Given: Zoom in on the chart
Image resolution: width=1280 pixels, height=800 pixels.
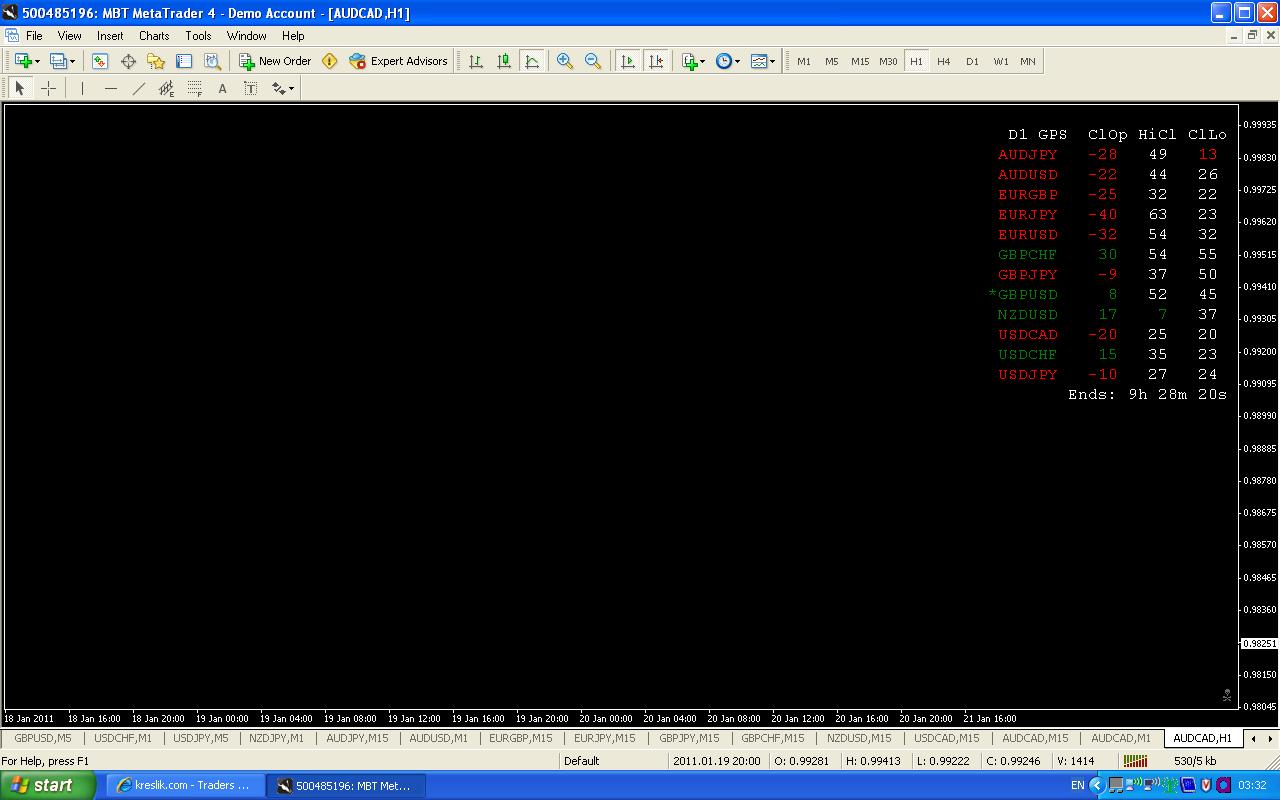Looking at the screenshot, I should click(x=565, y=61).
